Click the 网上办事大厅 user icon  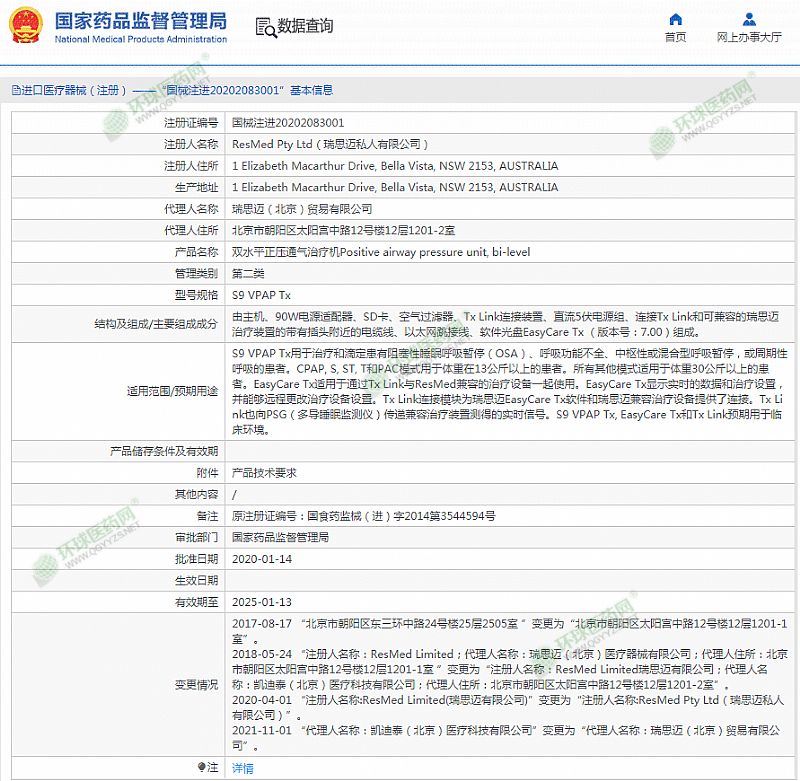pos(749,19)
